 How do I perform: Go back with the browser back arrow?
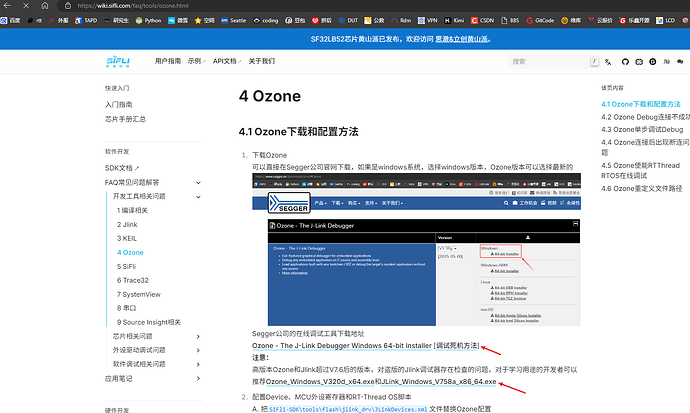[7, 6]
